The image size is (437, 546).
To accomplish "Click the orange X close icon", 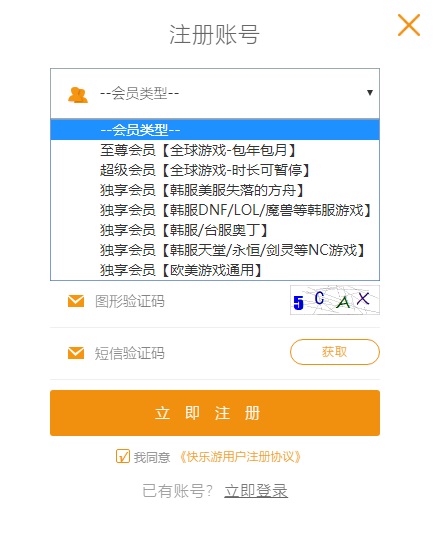I will pyautogui.click(x=409, y=25).
